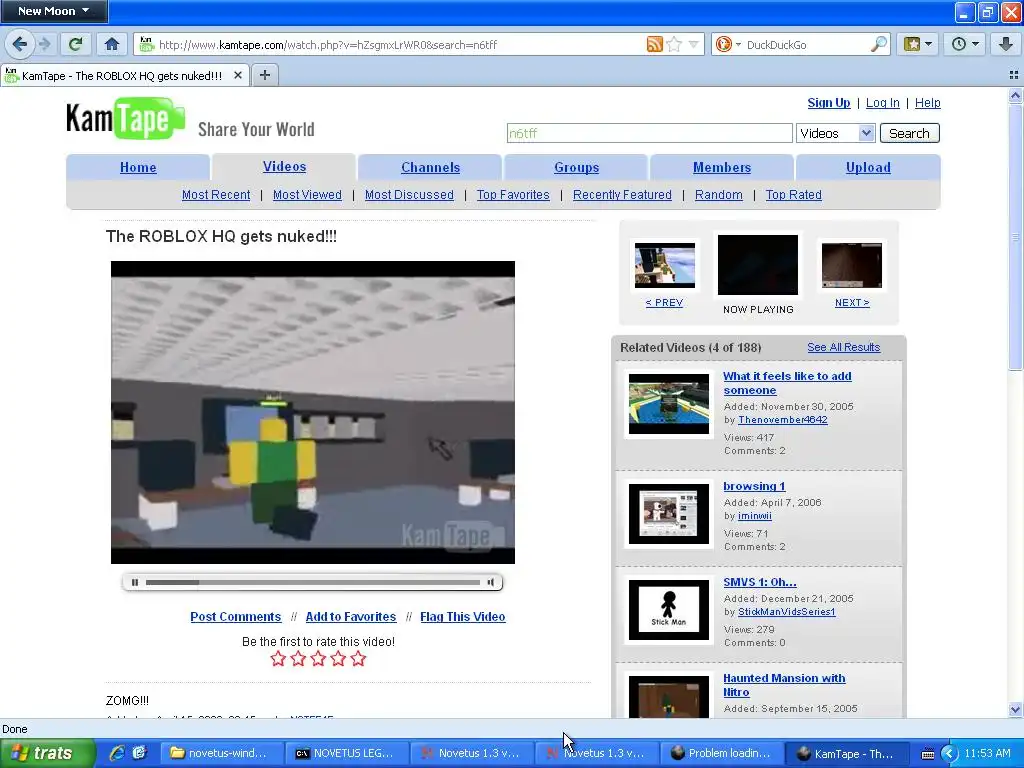The image size is (1024, 768).
Task: Switch to Problem loading taskbar window
Action: (724, 753)
